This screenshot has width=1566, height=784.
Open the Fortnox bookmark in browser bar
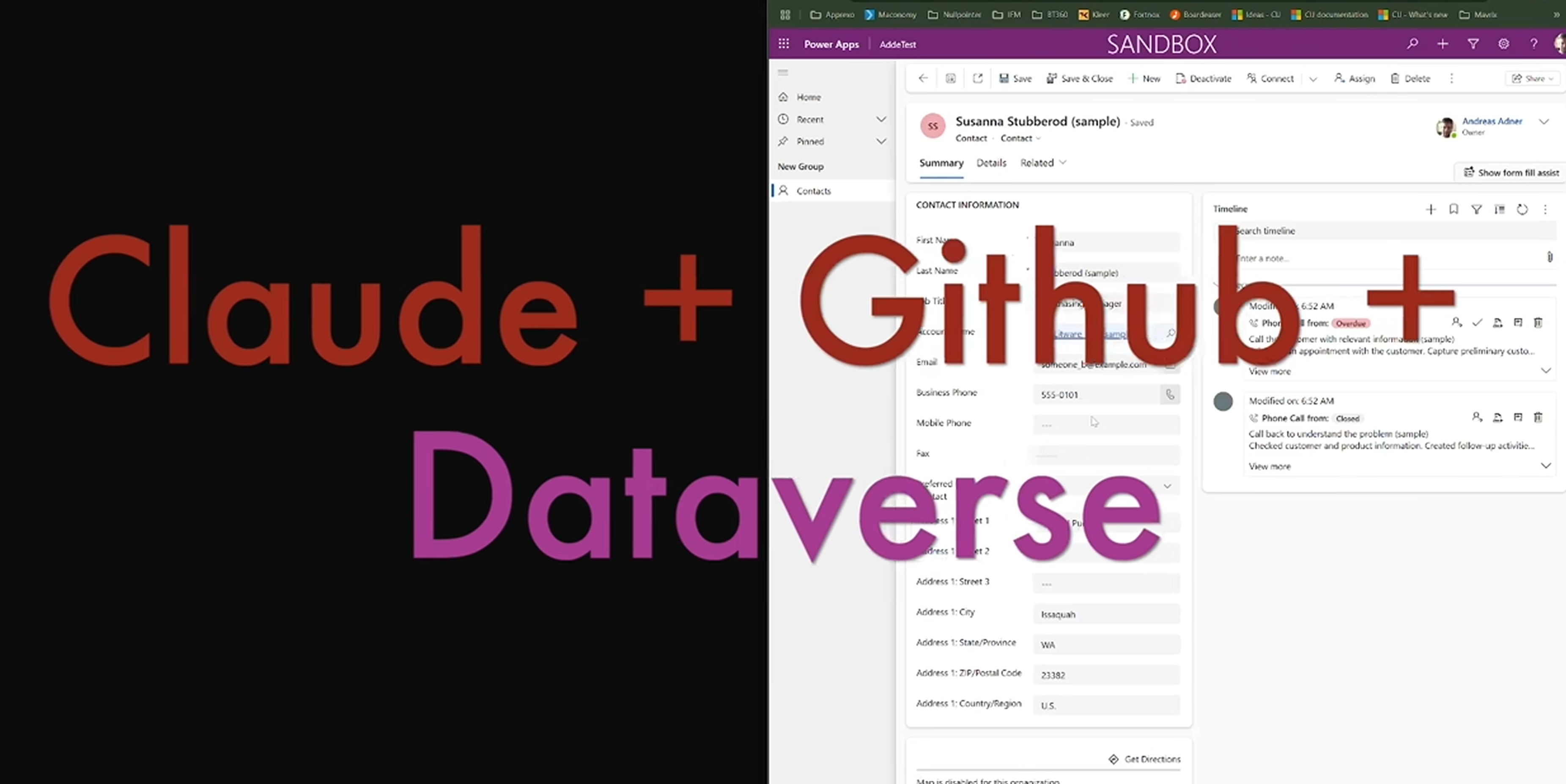[1139, 15]
